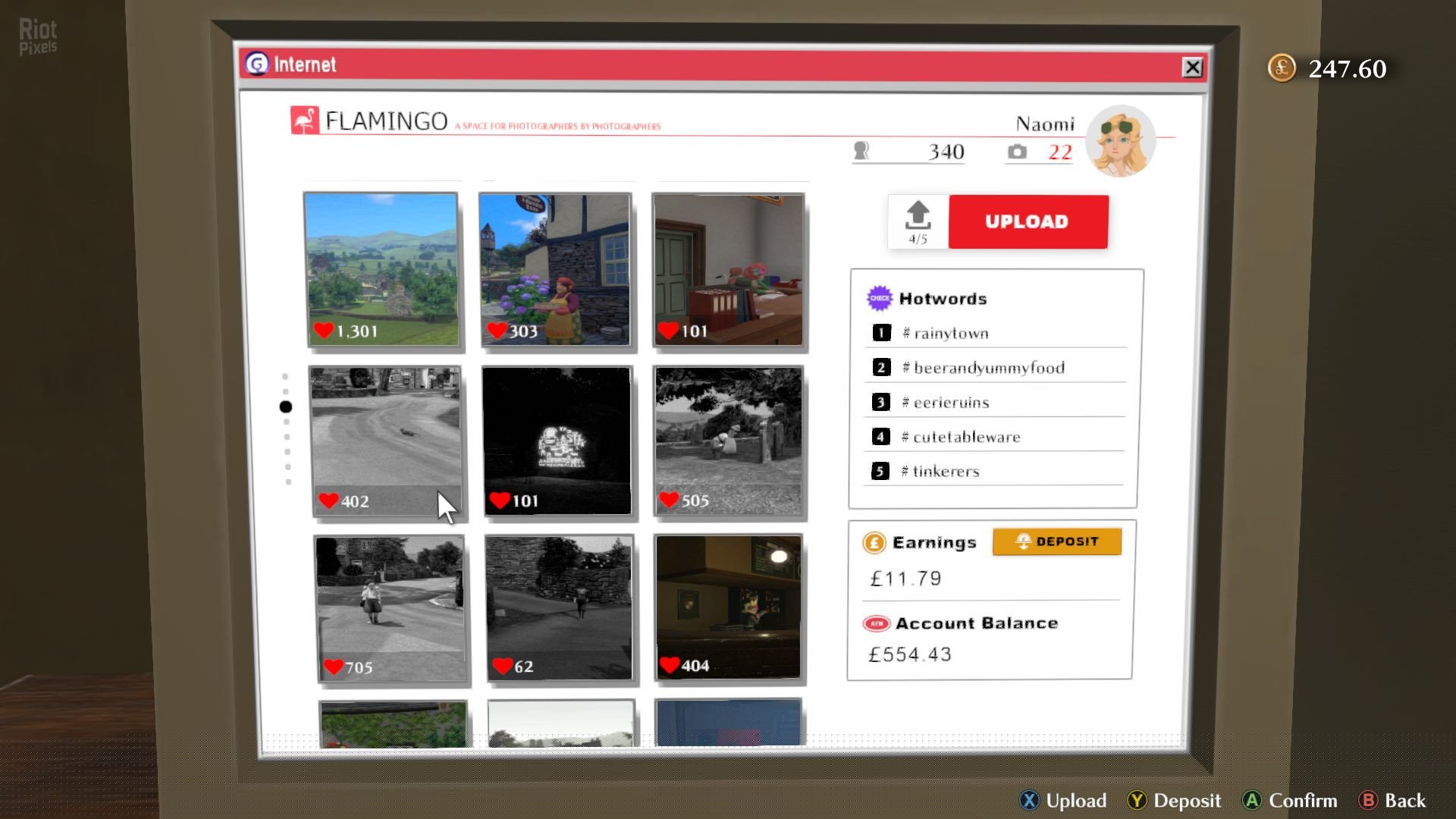Viewport: 1456px width, 819px height.
Task: Open Naomi's profile avatar
Action: coord(1120,141)
